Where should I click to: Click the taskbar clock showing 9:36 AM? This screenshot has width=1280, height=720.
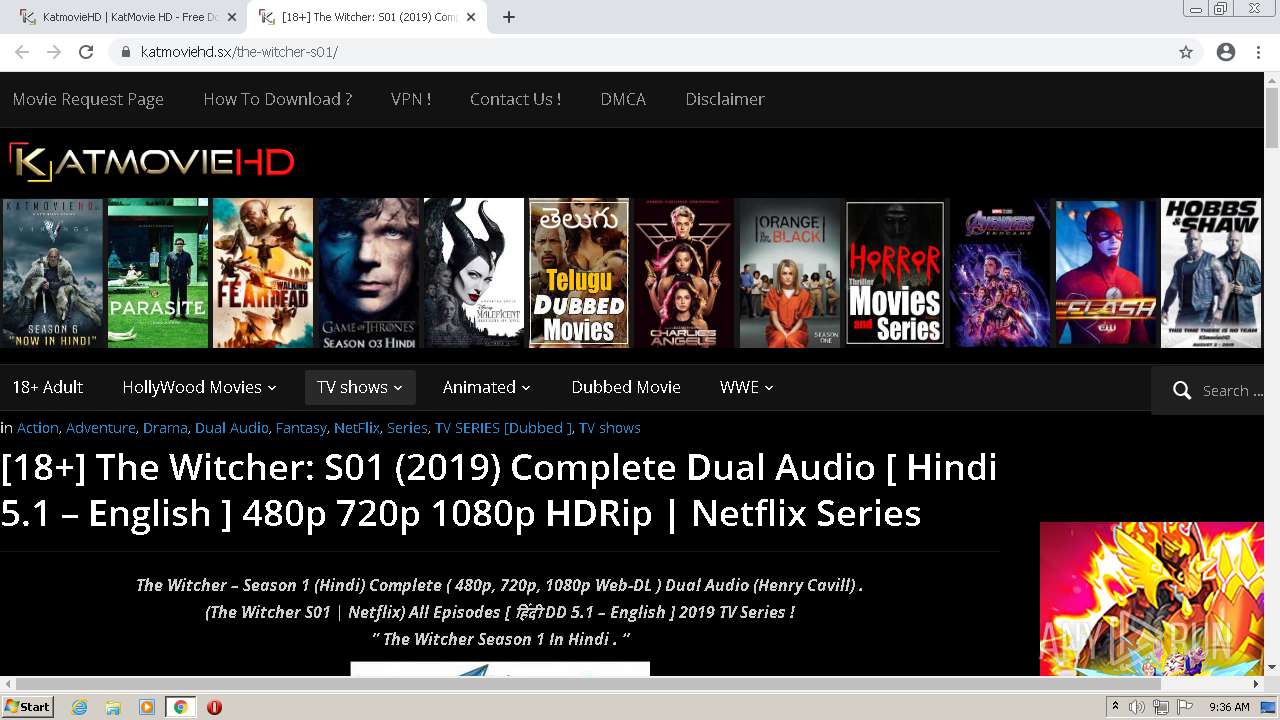click(x=1229, y=707)
